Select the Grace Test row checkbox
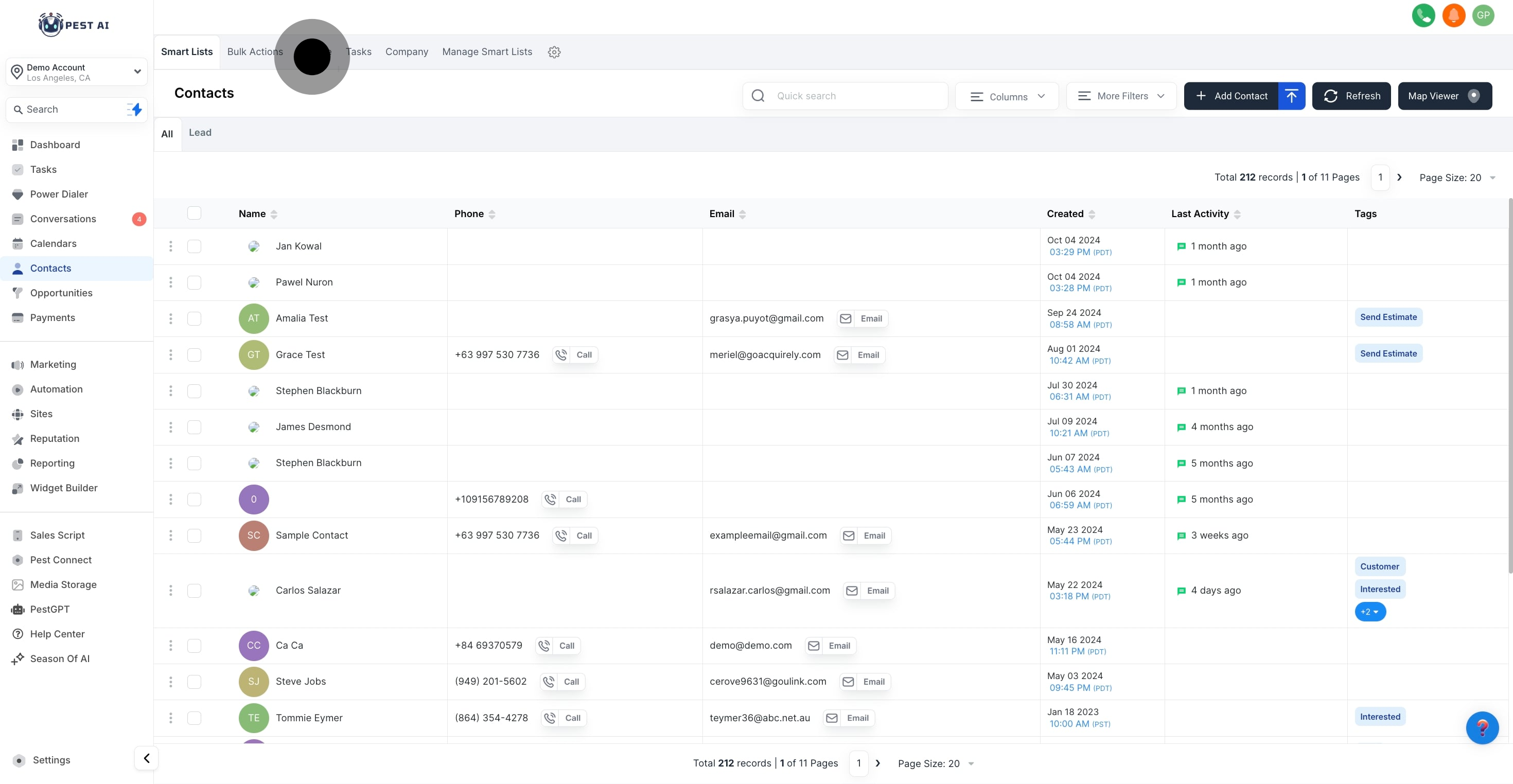The height and width of the screenshot is (784, 1513). tap(194, 355)
